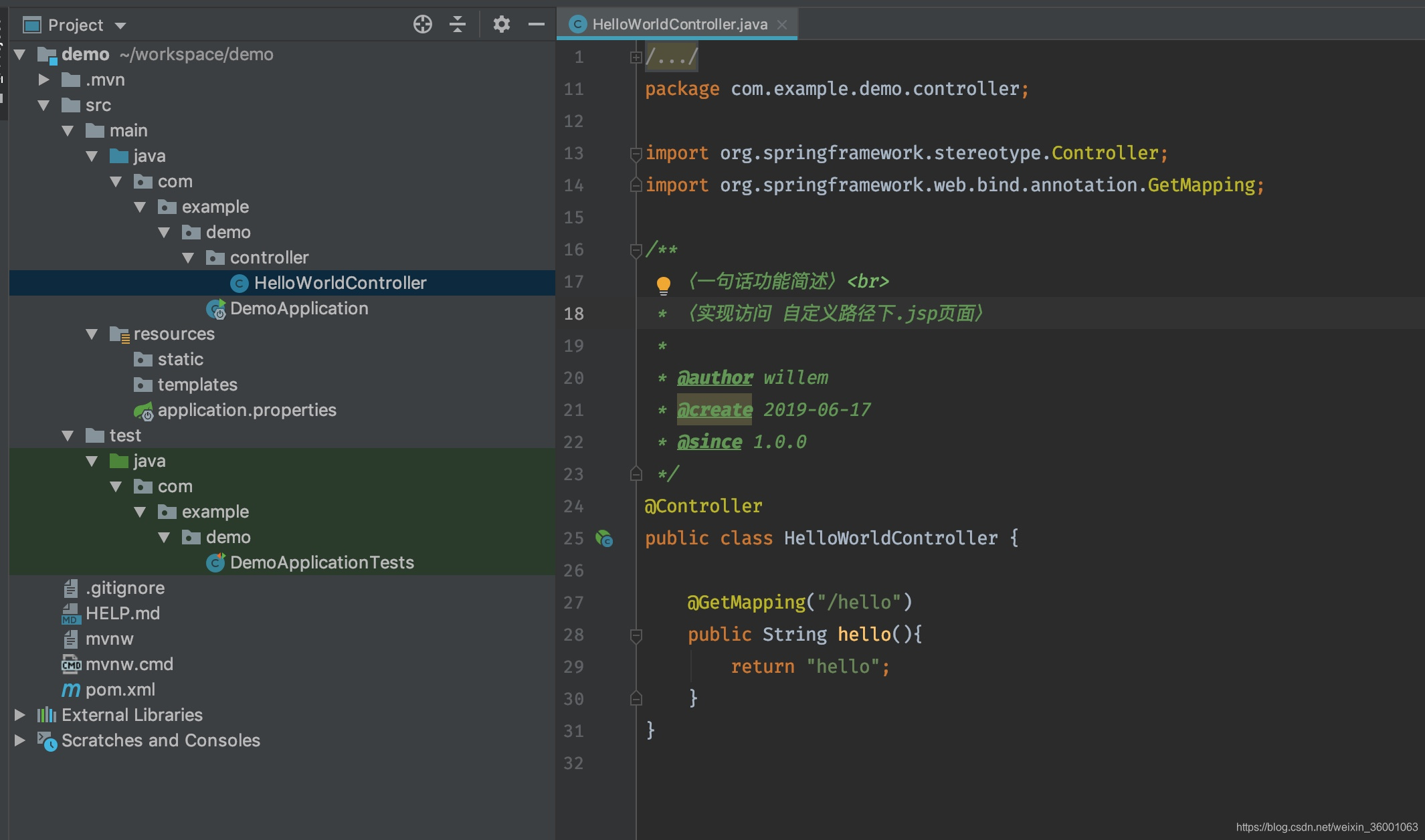Hide the Project tool window
Viewport: 1425px width, 840px height.
[x=537, y=25]
